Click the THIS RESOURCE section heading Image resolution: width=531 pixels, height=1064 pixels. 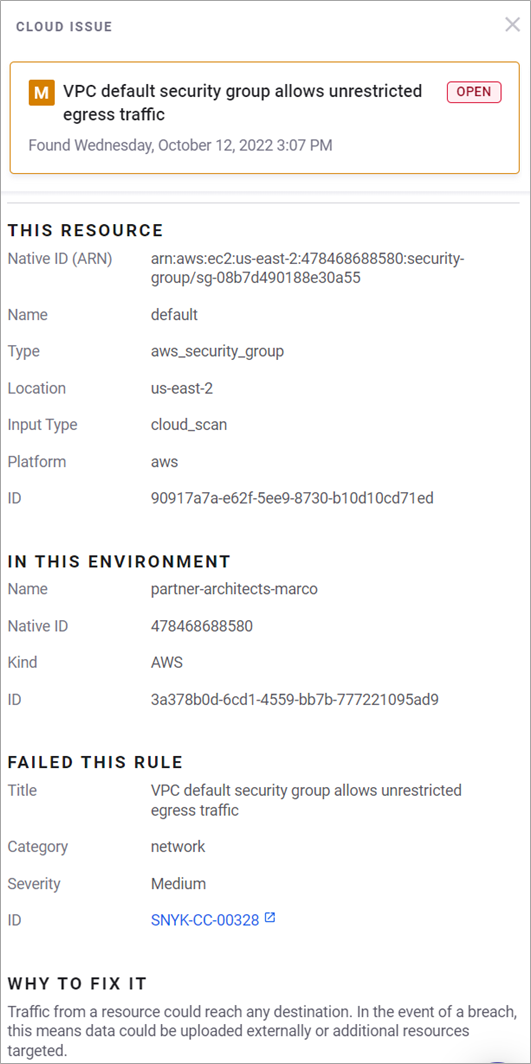pyautogui.click(x=85, y=231)
